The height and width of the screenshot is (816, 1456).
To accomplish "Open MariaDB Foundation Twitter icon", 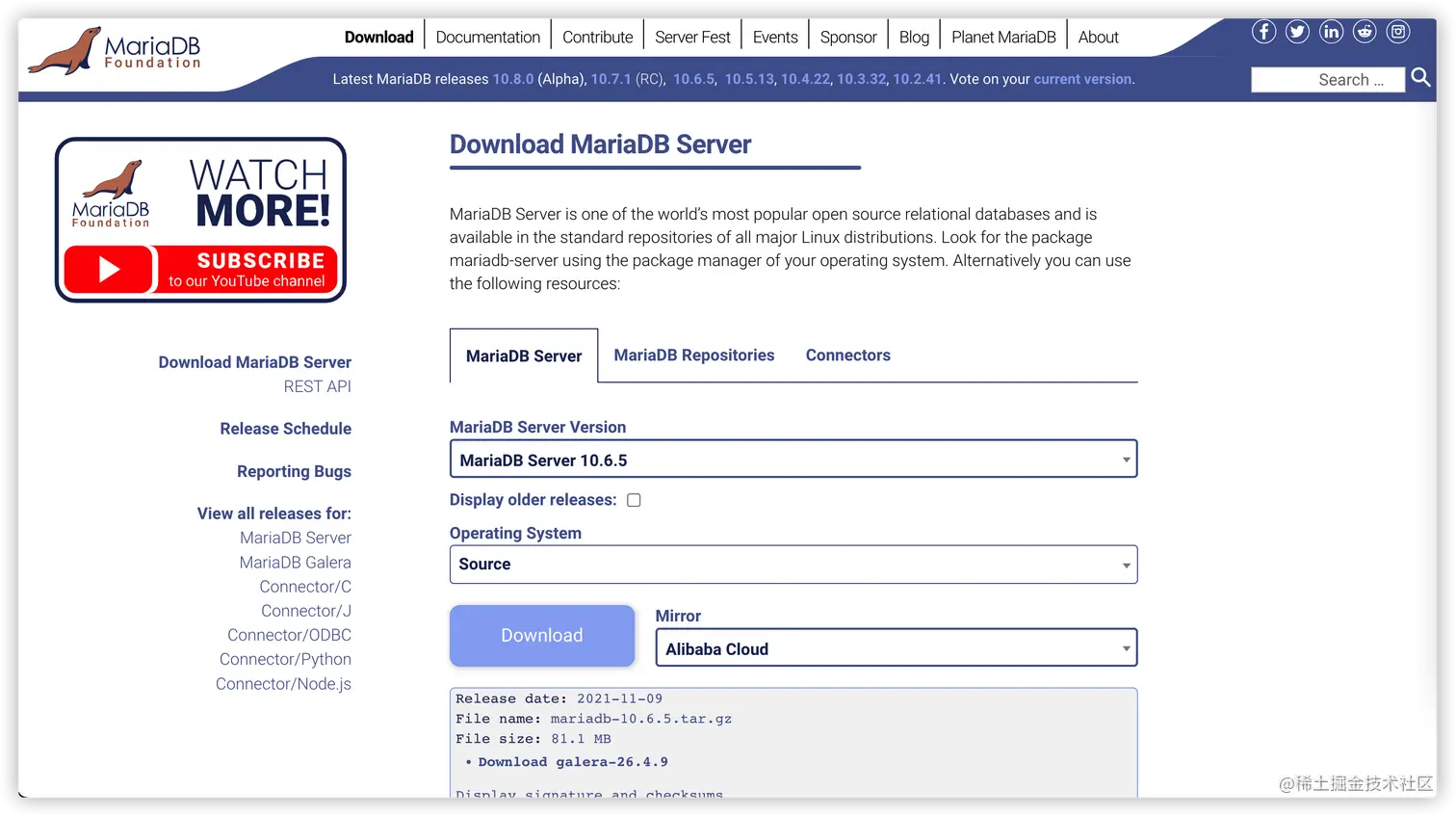I will pos(1297,32).
